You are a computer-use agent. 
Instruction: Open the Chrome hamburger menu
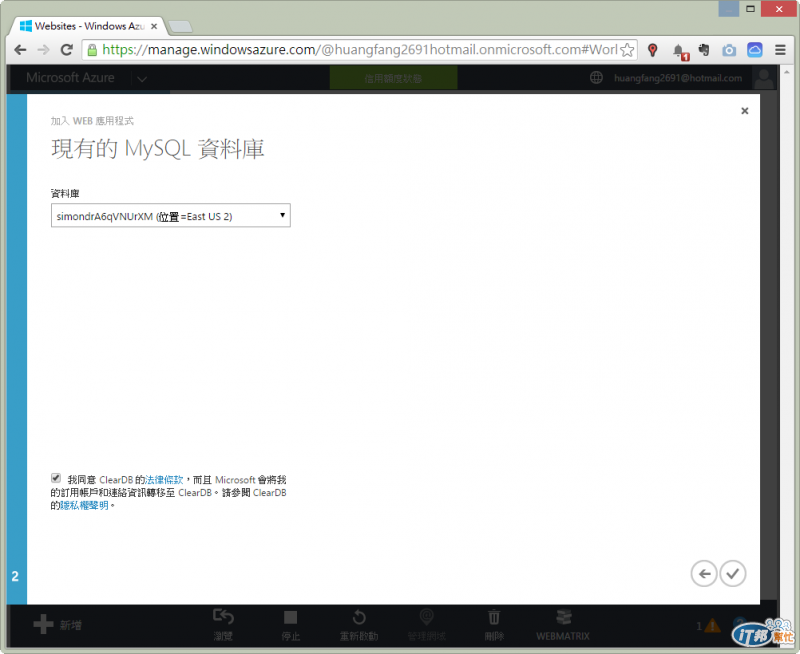coord(780,50)
